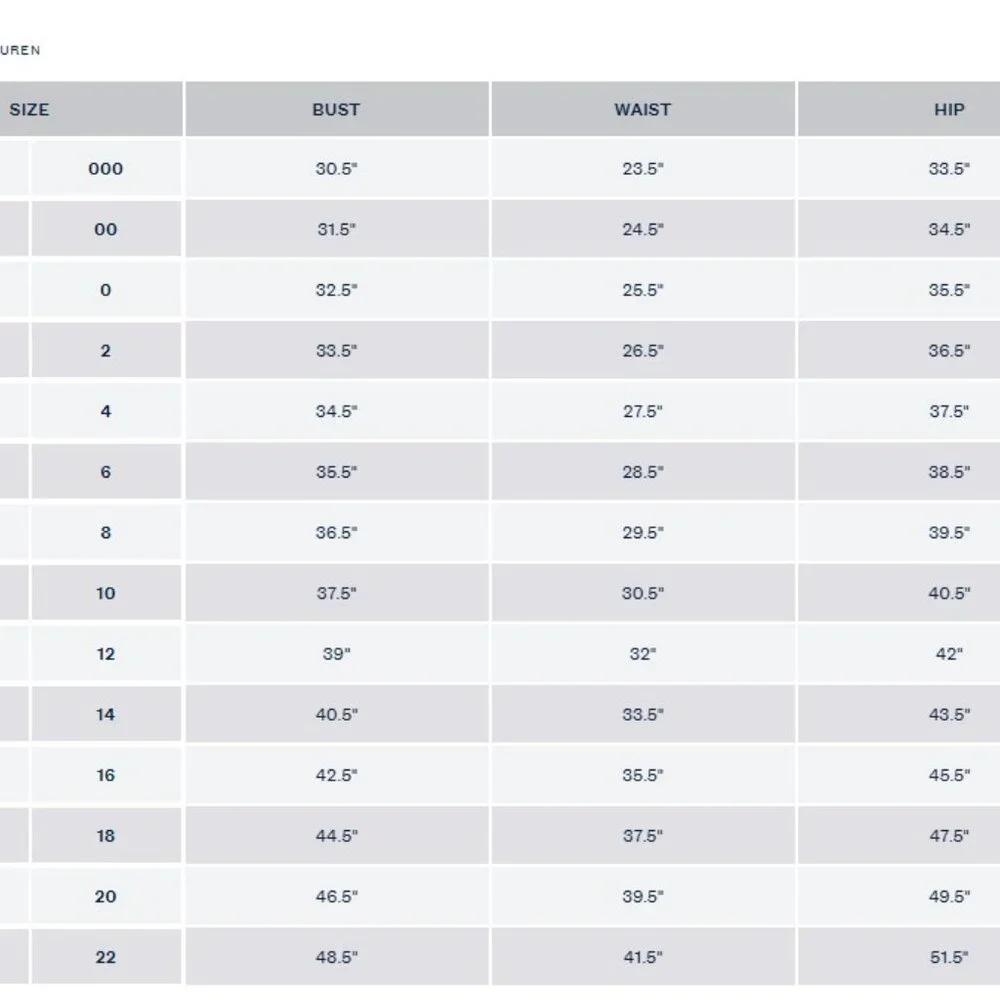Select the size 22 row label

click(106, 958)
